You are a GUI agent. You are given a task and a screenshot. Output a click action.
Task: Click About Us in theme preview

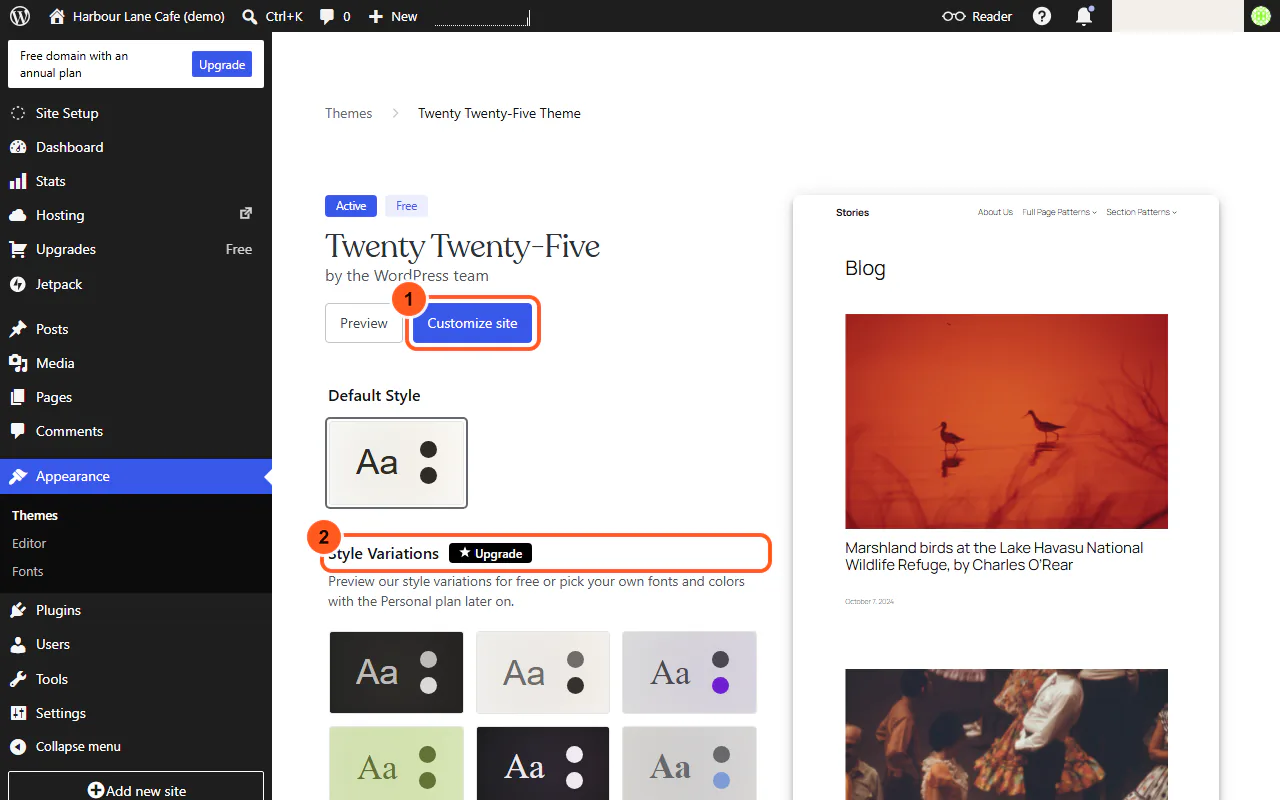point(995,212)
